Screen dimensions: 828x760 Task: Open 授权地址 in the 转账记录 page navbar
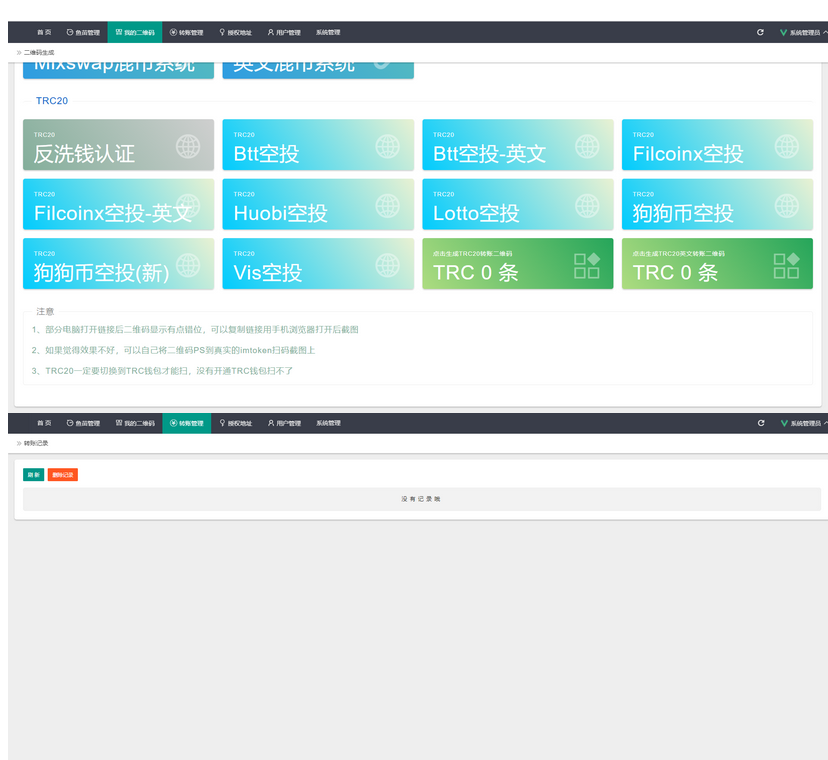tap(236, 423)
